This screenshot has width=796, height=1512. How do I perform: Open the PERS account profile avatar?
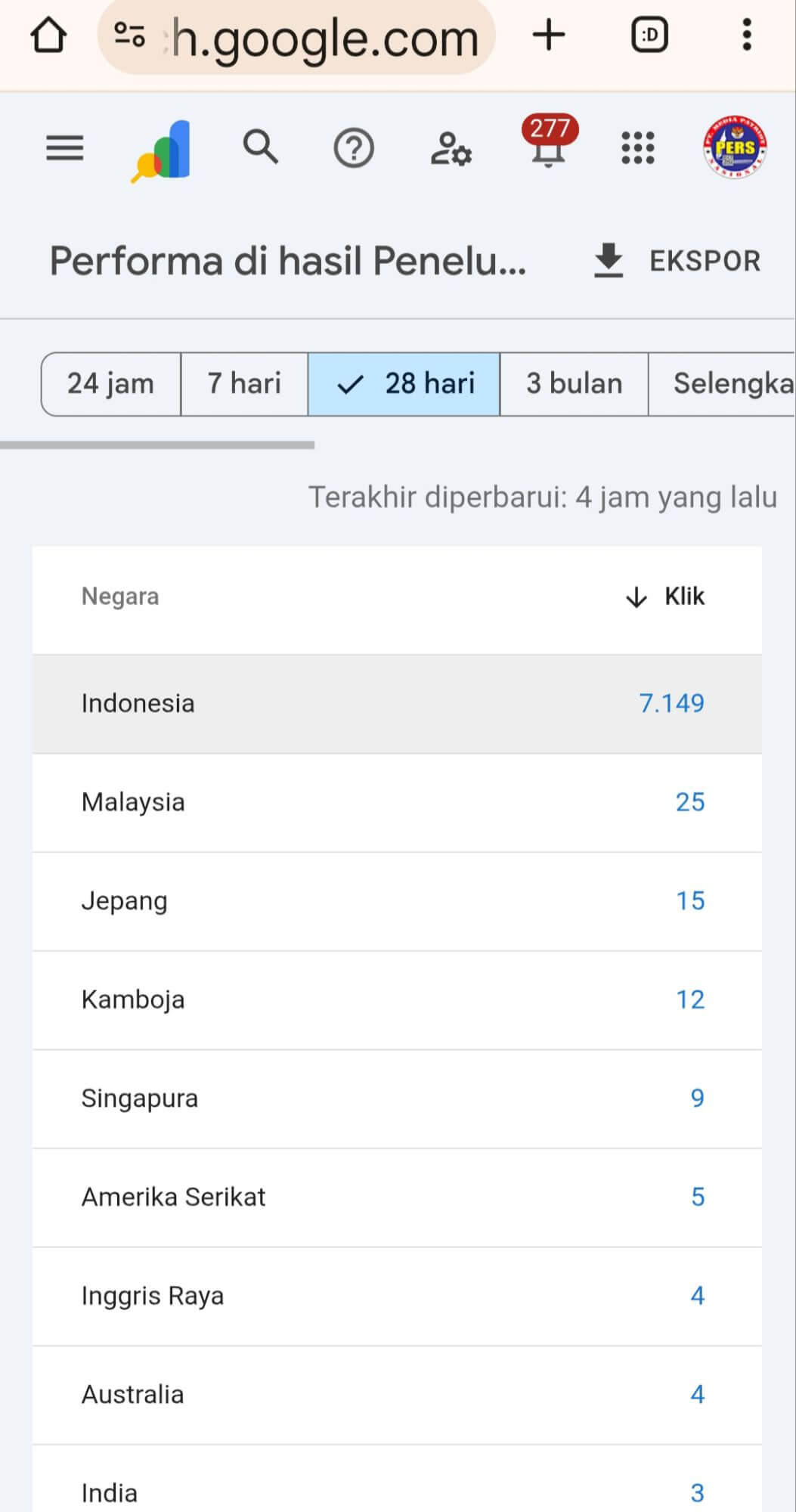click(735, 147)
